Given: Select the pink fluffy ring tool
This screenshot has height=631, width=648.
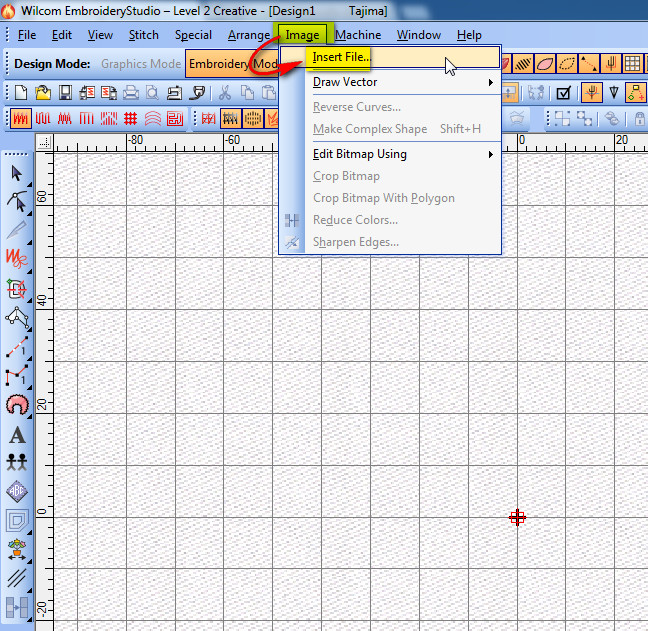Looking at the screenshot, I should point(17,405).
